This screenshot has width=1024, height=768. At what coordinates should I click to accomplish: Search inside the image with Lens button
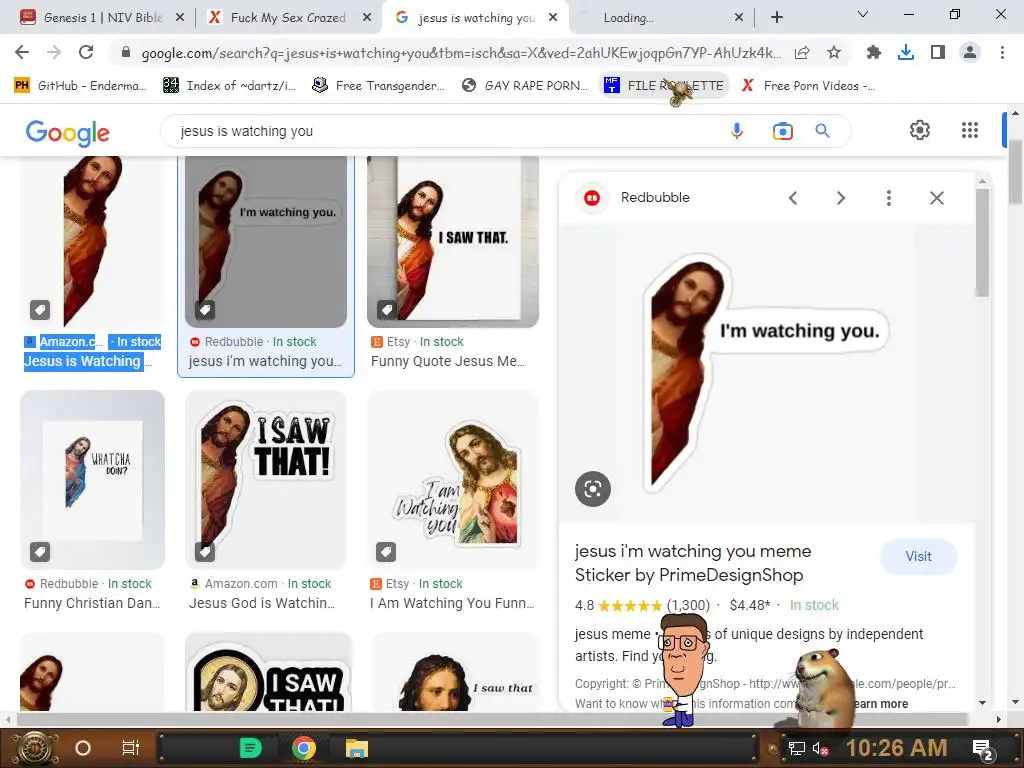(593, 488)
